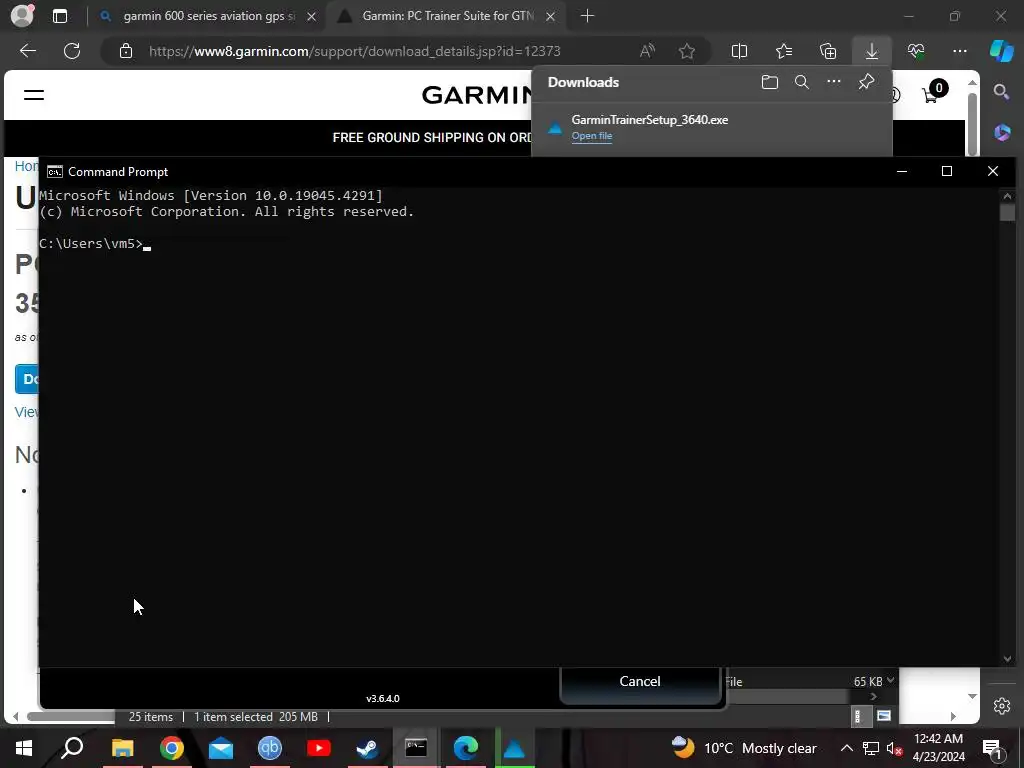
Task: Open the tab actions menu icon
Action: 59,16
